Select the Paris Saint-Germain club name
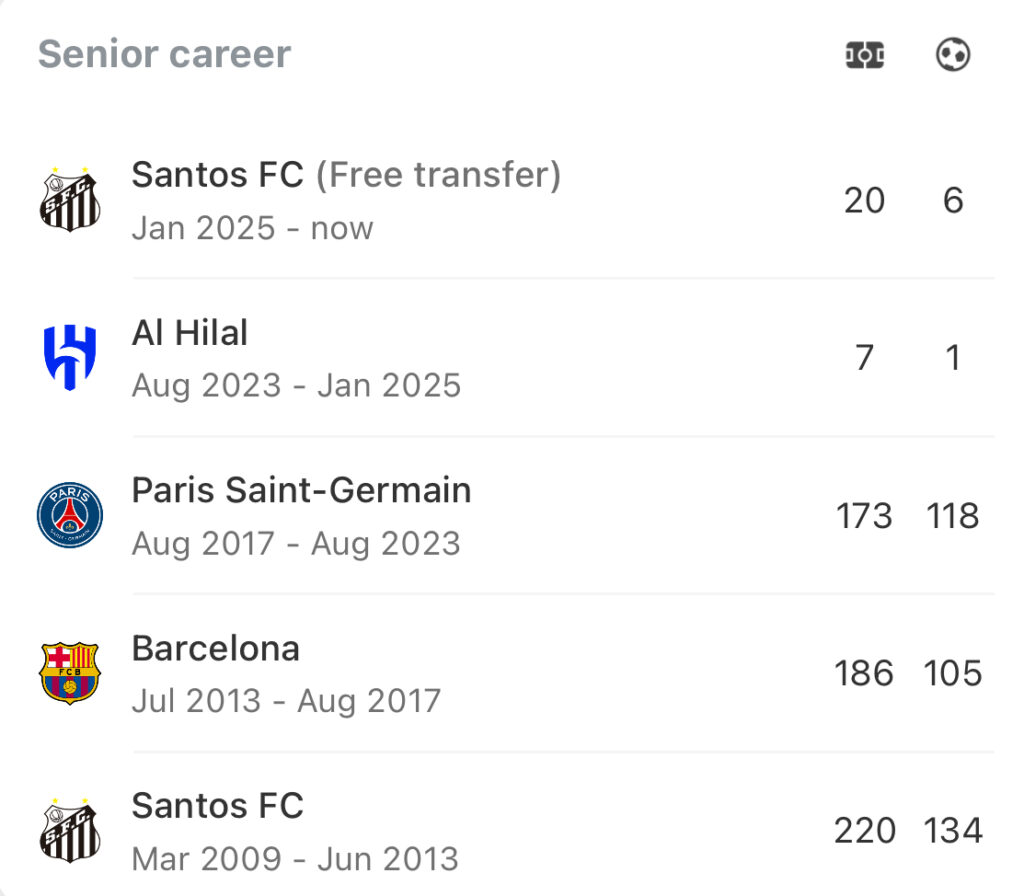 pos(301,490)
